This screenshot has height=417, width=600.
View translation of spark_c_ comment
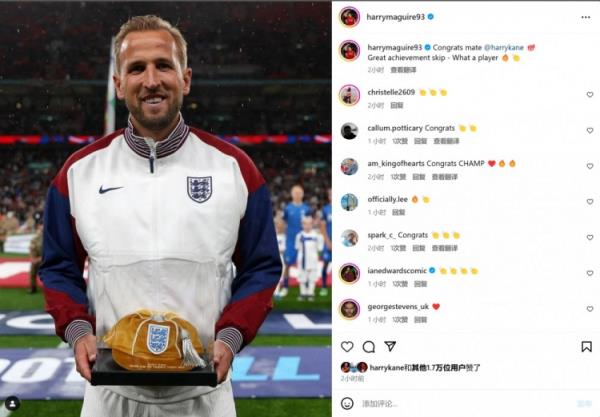[445, 248]
